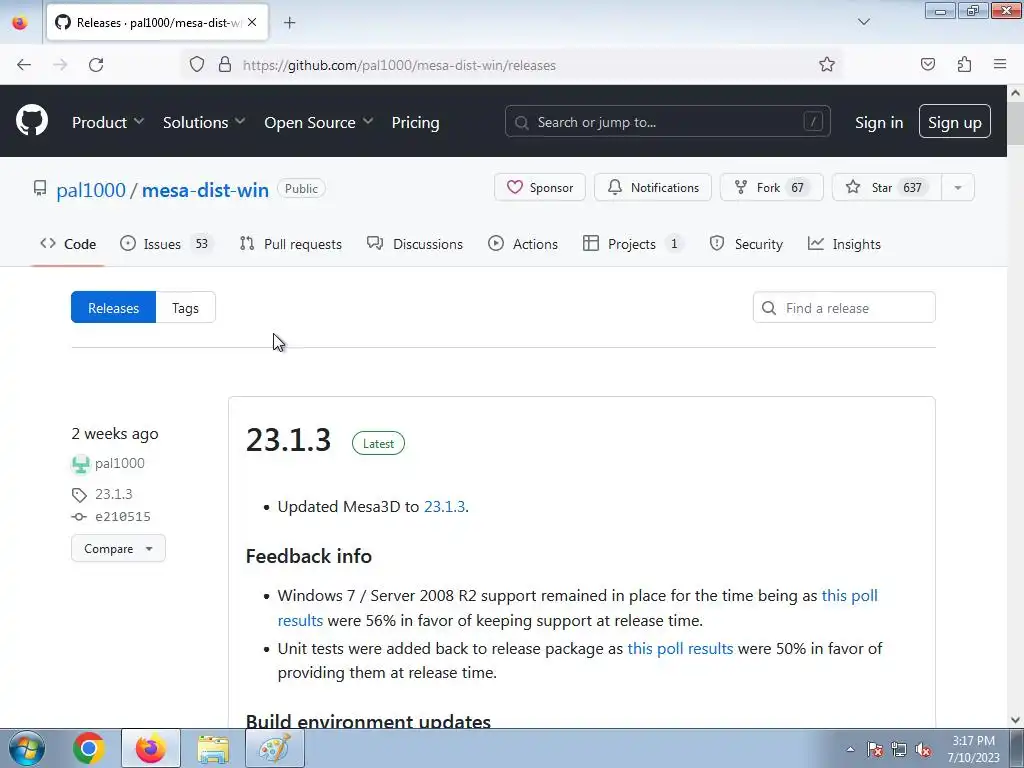Screen dimensions: 1024x768
Task: Click the scrollbar down arrow
Action: pyautogui.click(x=1015, y=720)
